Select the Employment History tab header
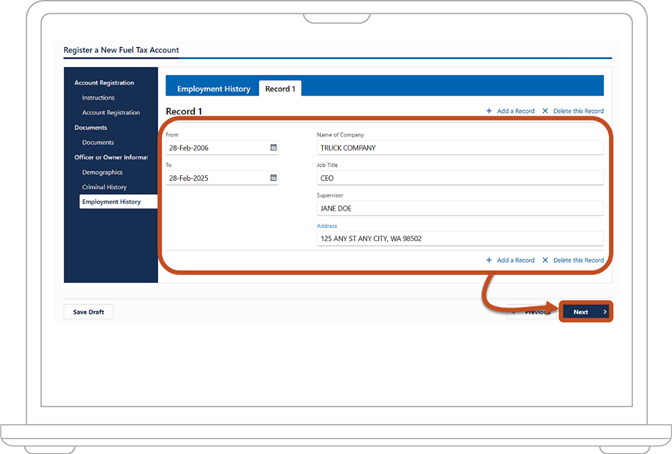 pyautogui.click(x=213, y=89)
